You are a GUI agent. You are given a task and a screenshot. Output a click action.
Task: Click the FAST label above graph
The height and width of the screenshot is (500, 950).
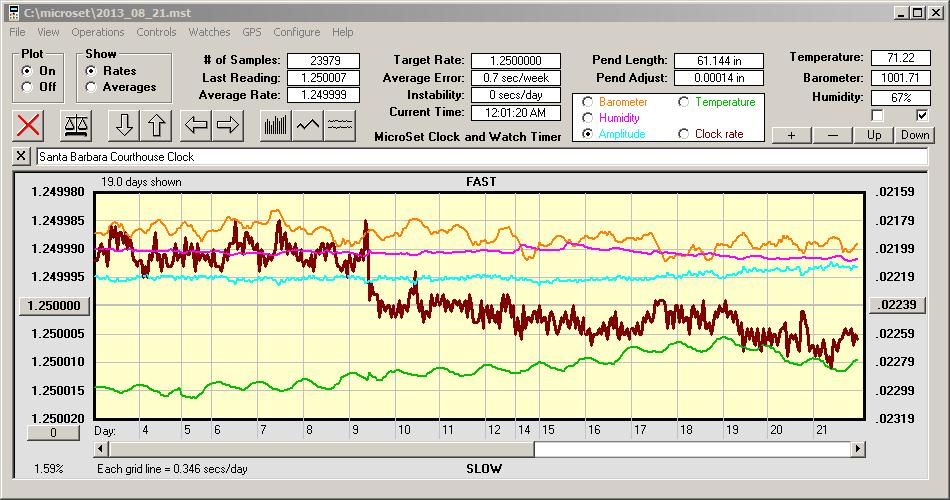(x=481, y=182)
